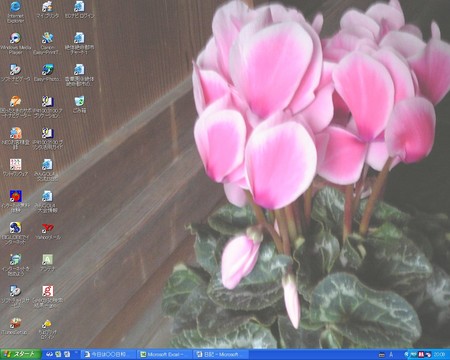This screenshot has height=360, width=450.
Task: Open the eoナビ ログイン shortcut
Action: pyautogui.click(x=79, y=10)
